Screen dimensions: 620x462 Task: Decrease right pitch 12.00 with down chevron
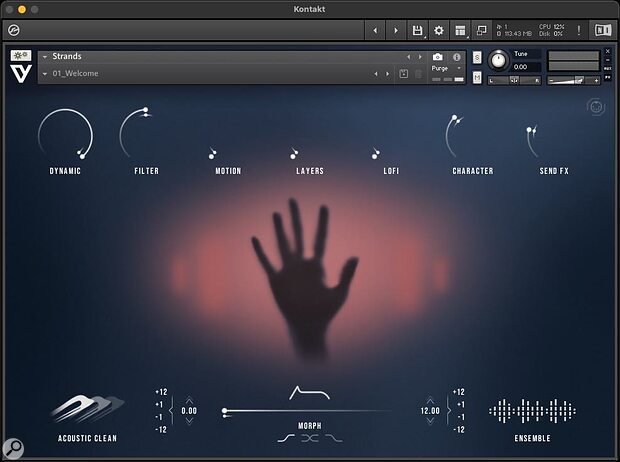pyautogui.click(x=430, y=421)
